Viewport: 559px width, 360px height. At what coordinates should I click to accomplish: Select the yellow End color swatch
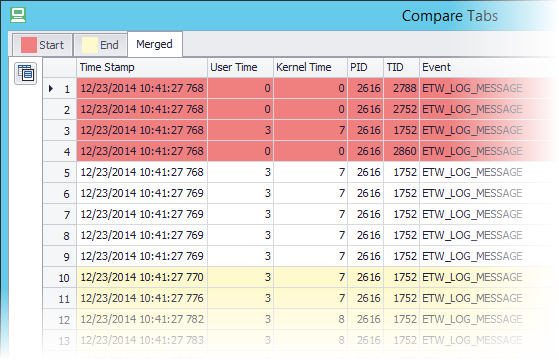coord(89,45)
